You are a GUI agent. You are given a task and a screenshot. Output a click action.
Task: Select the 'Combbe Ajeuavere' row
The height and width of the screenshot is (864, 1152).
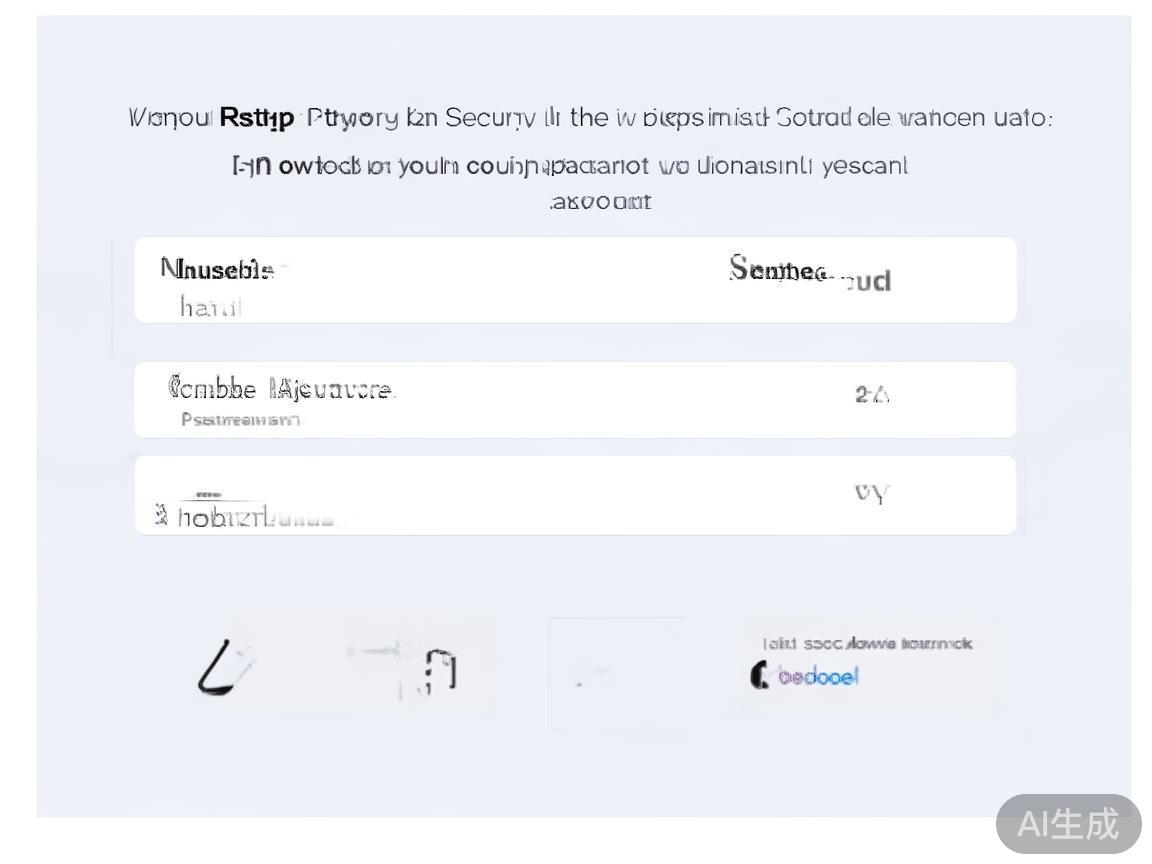[x=575, y=400]
